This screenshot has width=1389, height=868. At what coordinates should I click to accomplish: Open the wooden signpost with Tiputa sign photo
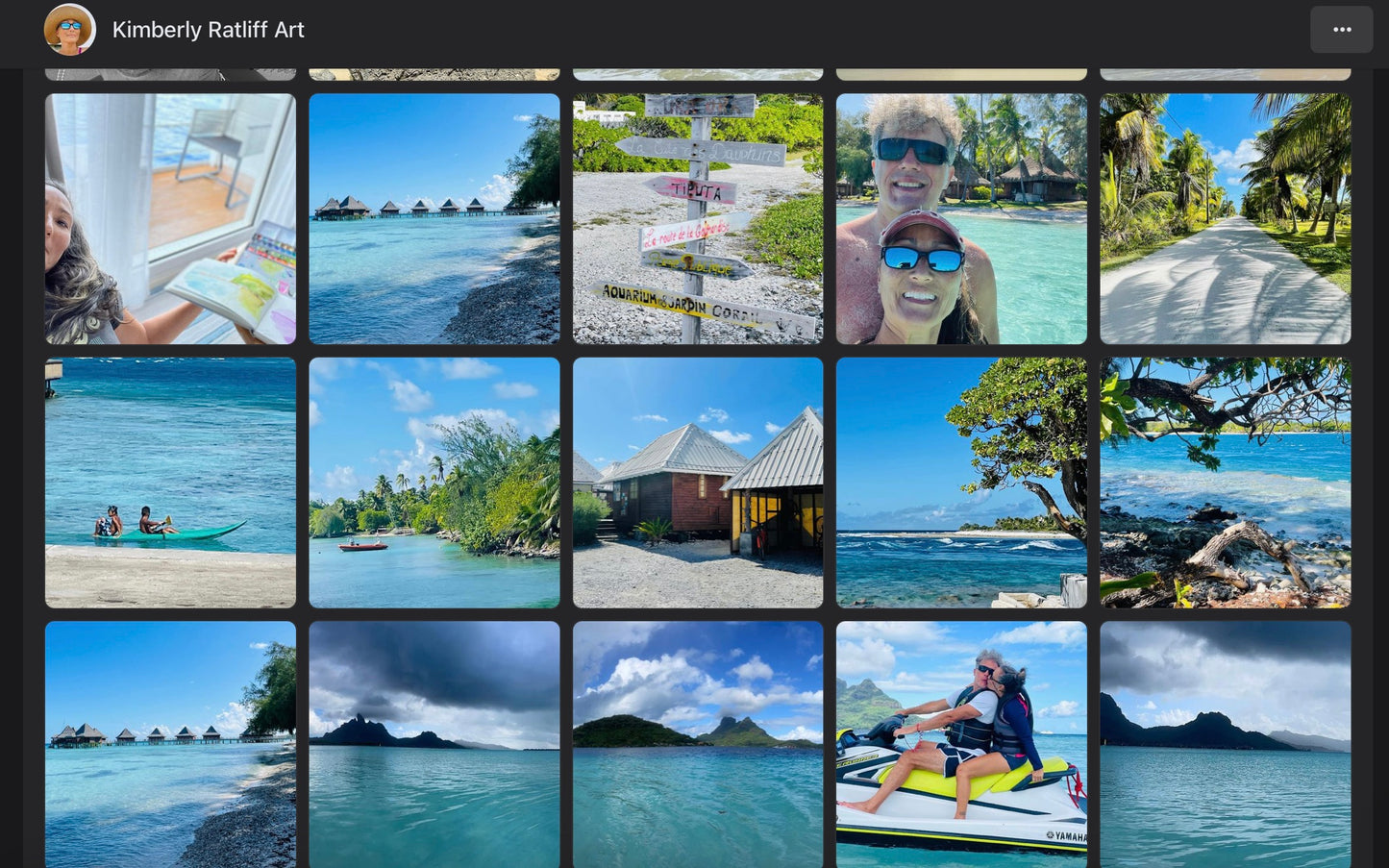698,218
